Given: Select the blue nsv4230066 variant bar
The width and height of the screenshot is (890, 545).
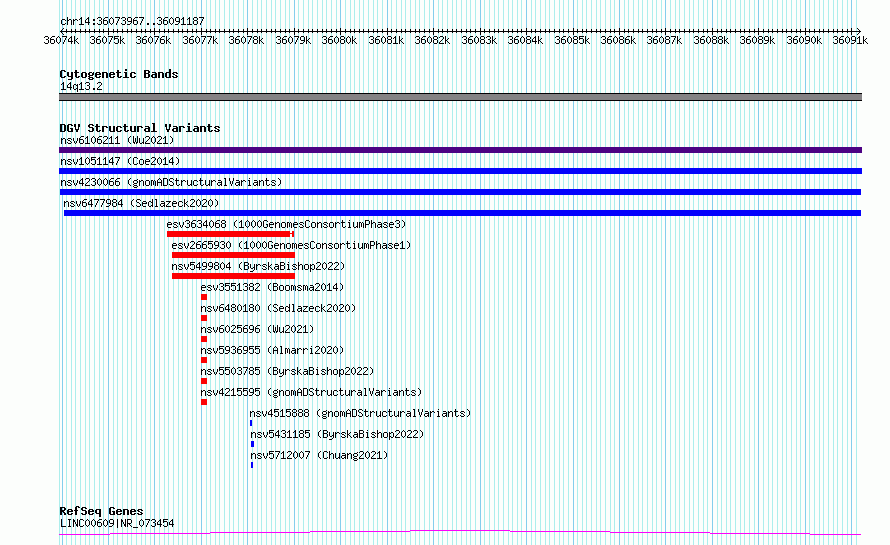Looking at the screenshot, I should 460,192.
